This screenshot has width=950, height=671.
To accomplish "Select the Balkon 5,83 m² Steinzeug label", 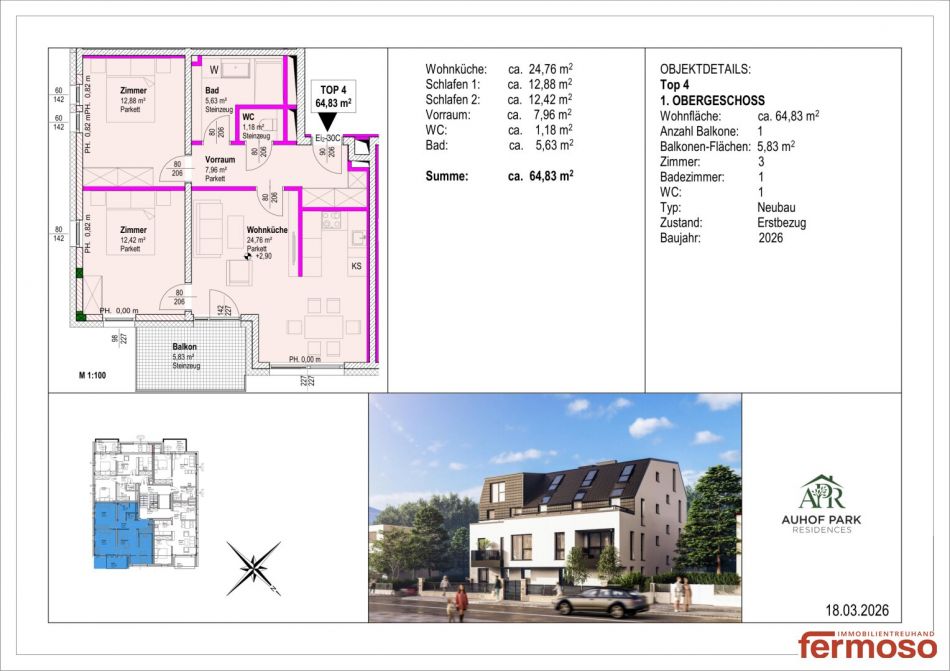I will point(185,356).
